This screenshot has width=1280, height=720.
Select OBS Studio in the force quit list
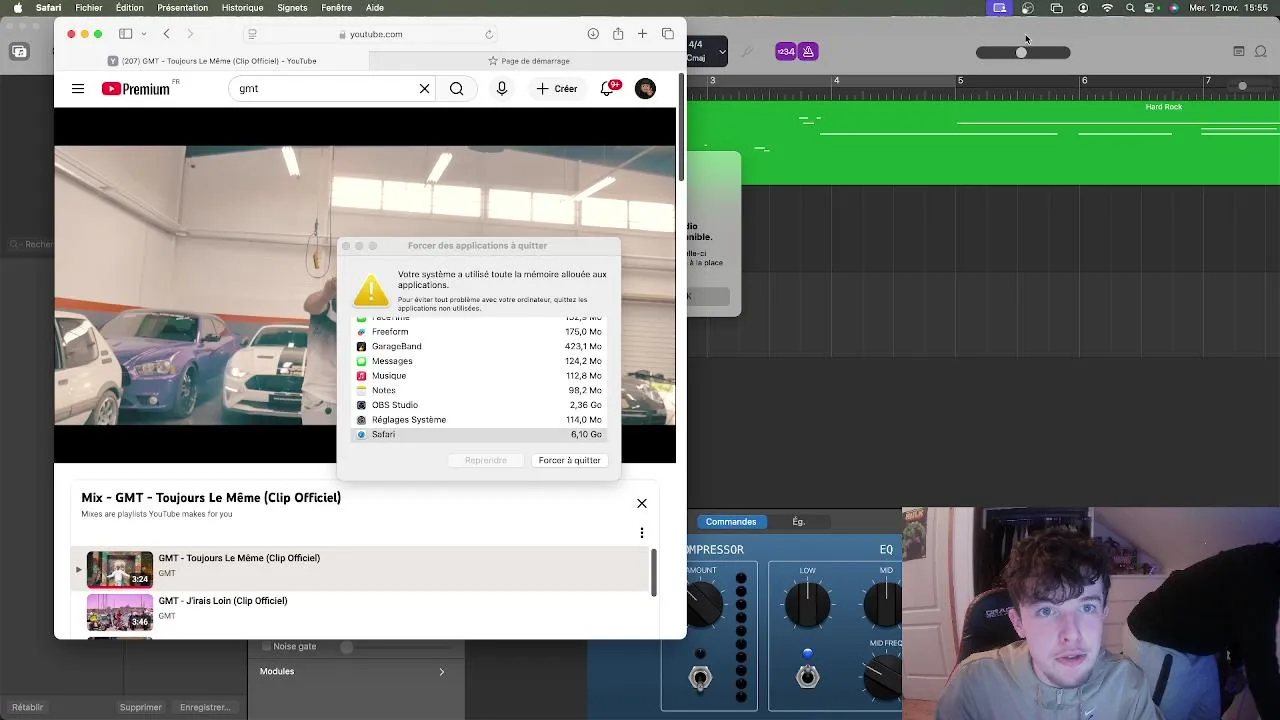(x=479, y=405)
